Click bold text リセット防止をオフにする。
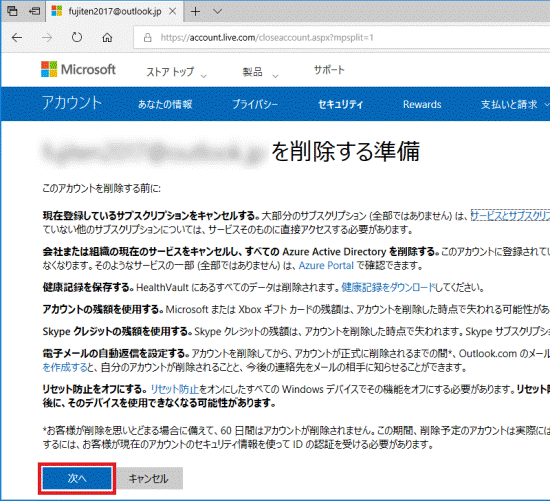Screen dimensions: 550x501 coord(95,389)
